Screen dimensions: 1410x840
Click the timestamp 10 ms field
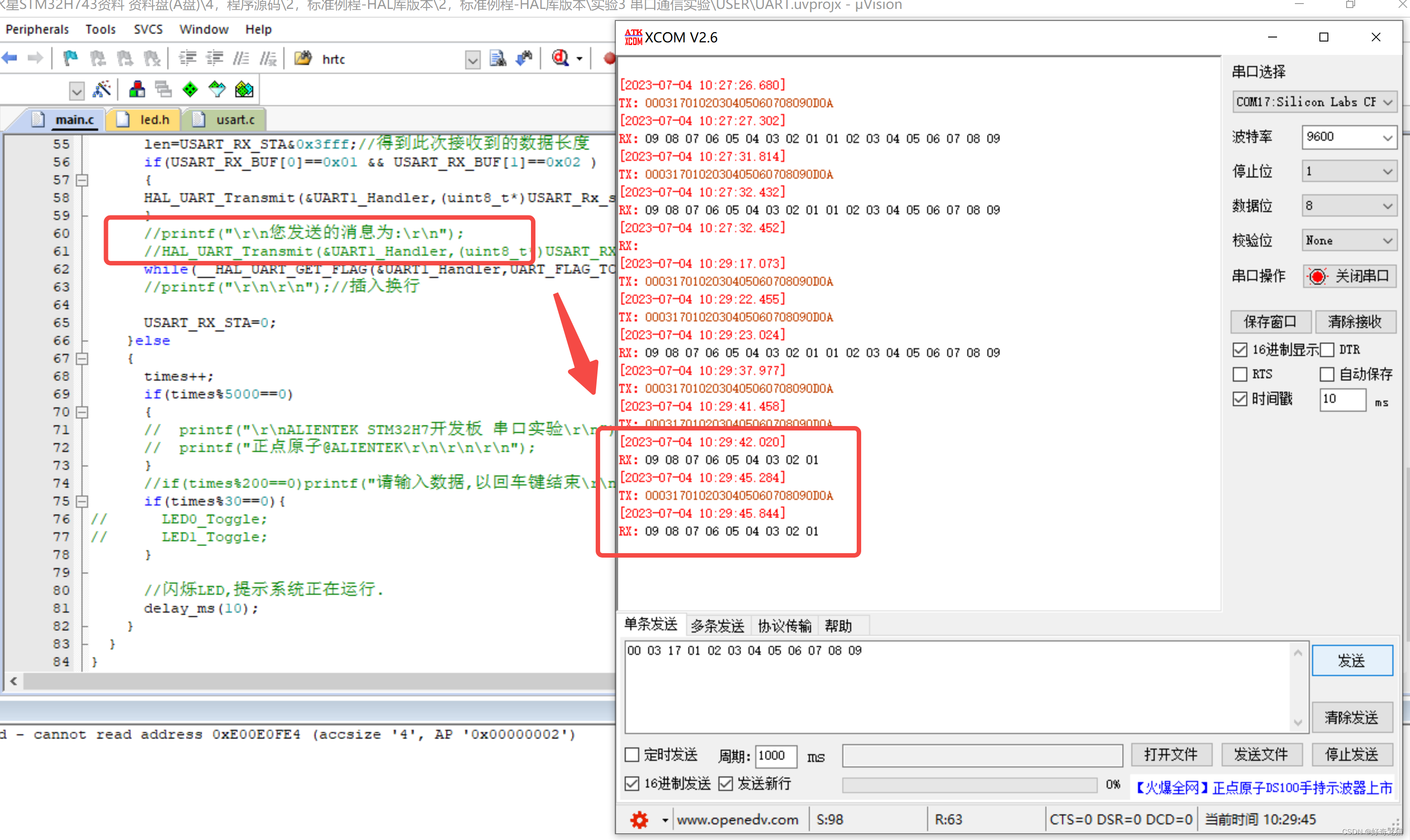tap(1342, 400)
